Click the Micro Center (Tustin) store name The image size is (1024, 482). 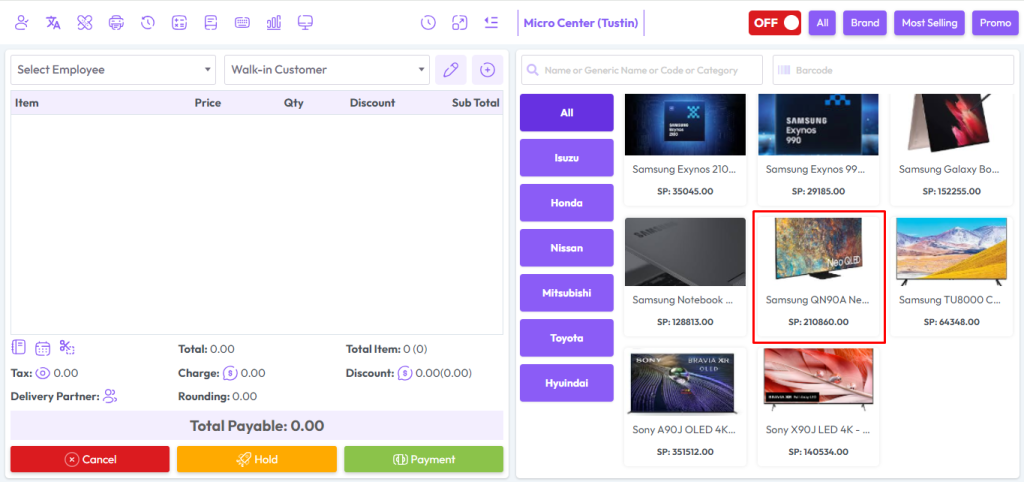581,23
